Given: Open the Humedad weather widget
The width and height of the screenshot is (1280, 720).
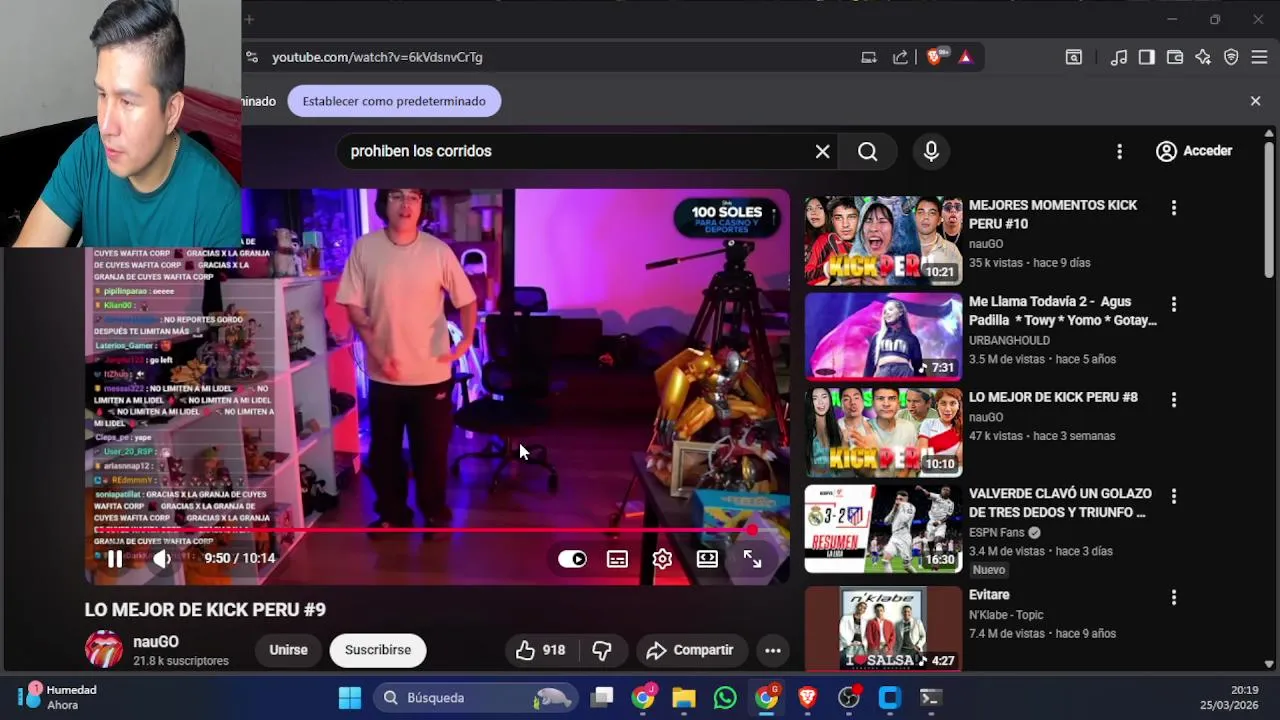Looking at the screenshot, I should (x=60, y=697).
